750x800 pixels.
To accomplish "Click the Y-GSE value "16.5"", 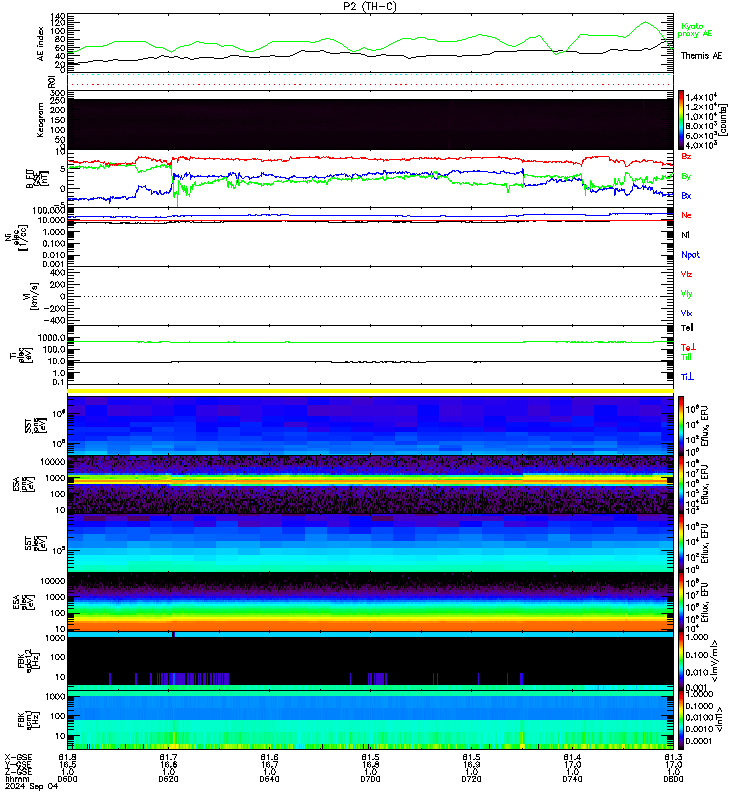I will (67, 765).
